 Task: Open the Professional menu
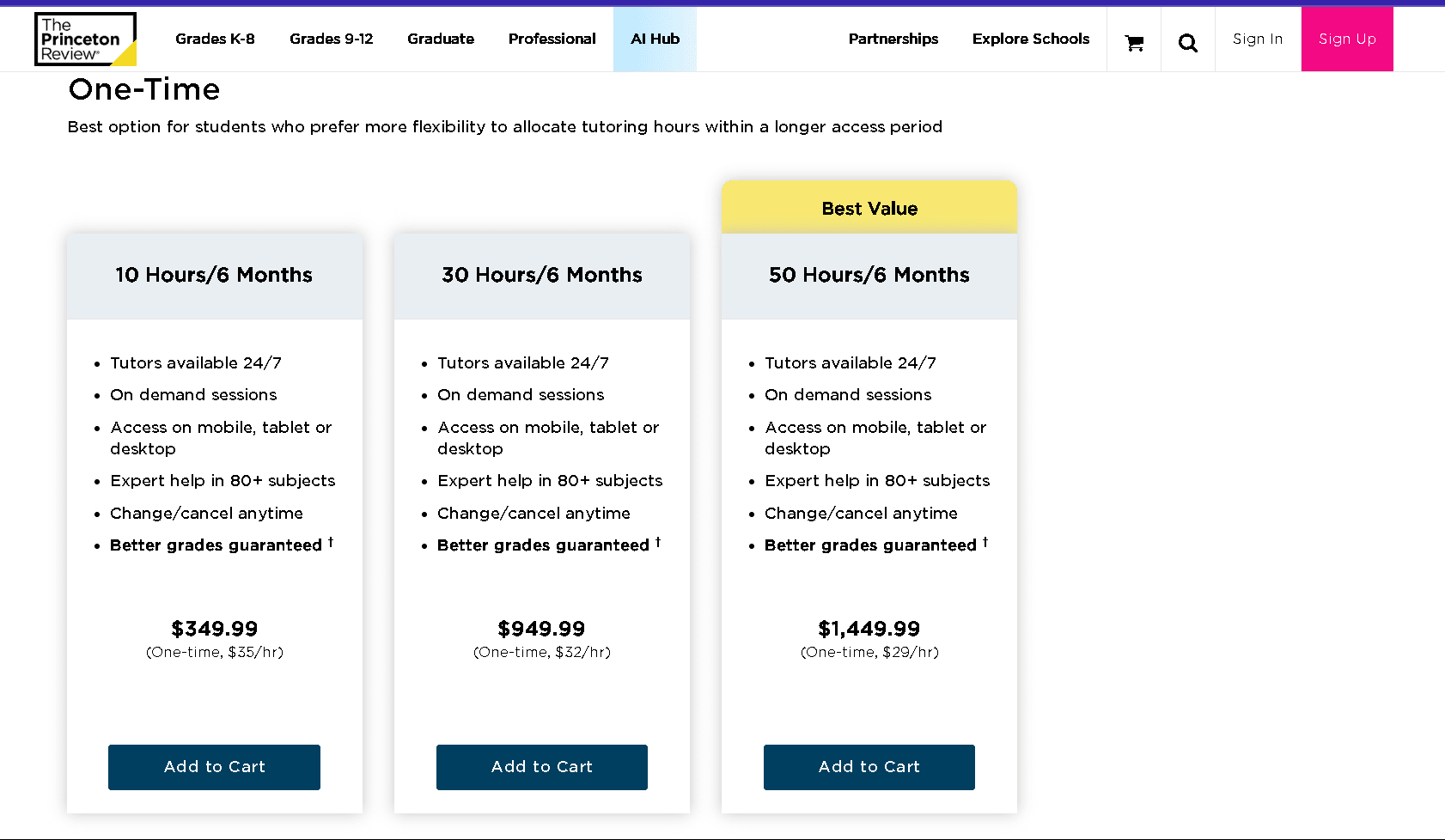point(552,39)
